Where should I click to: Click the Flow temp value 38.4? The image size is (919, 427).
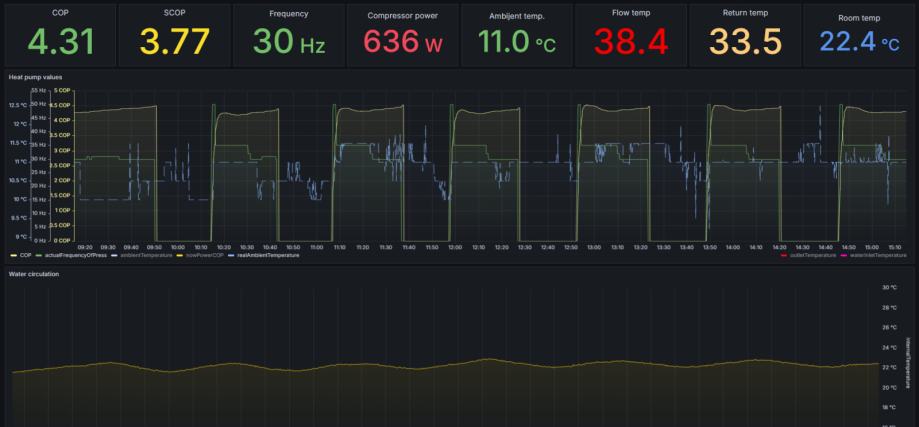631,42
